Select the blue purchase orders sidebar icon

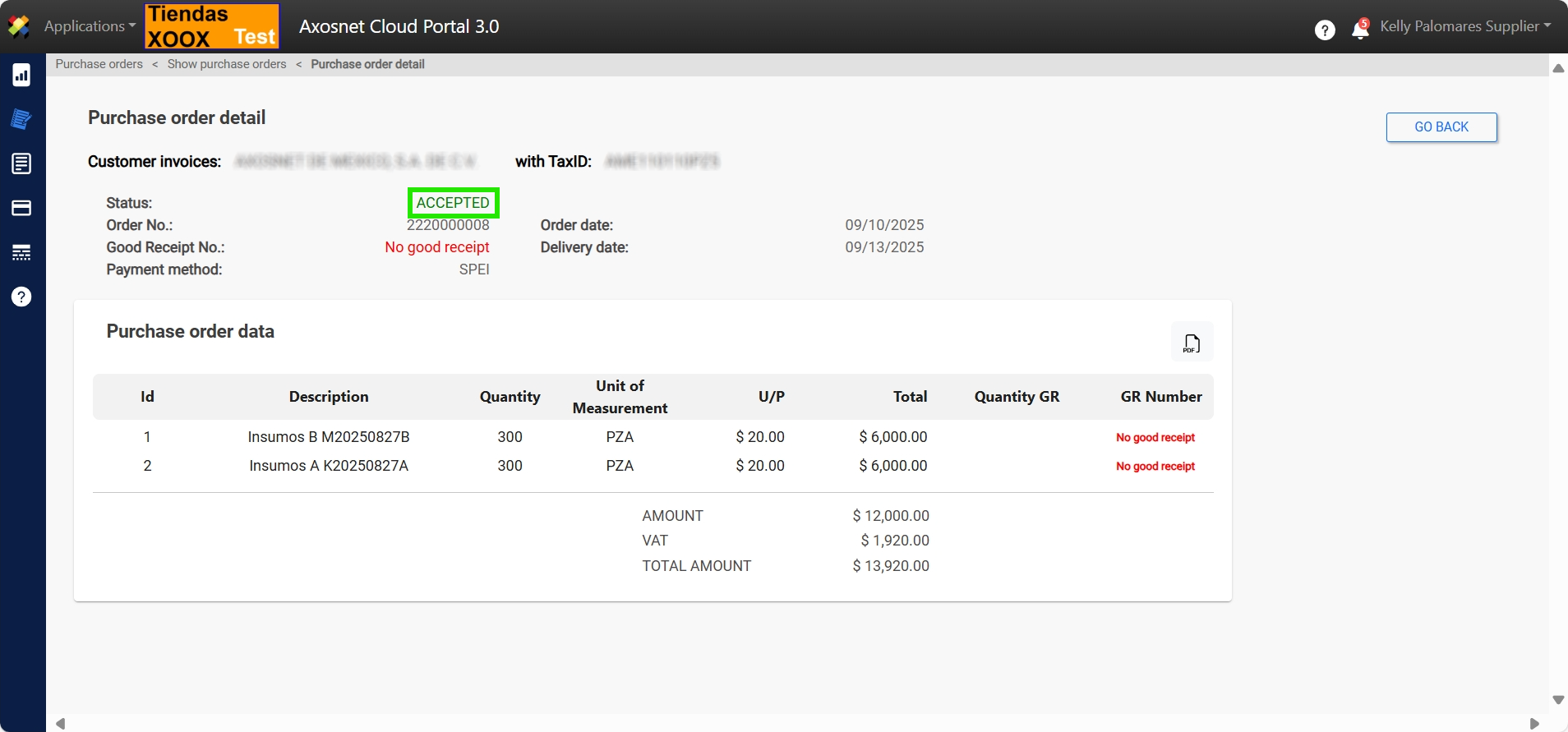tap(21, 119)
